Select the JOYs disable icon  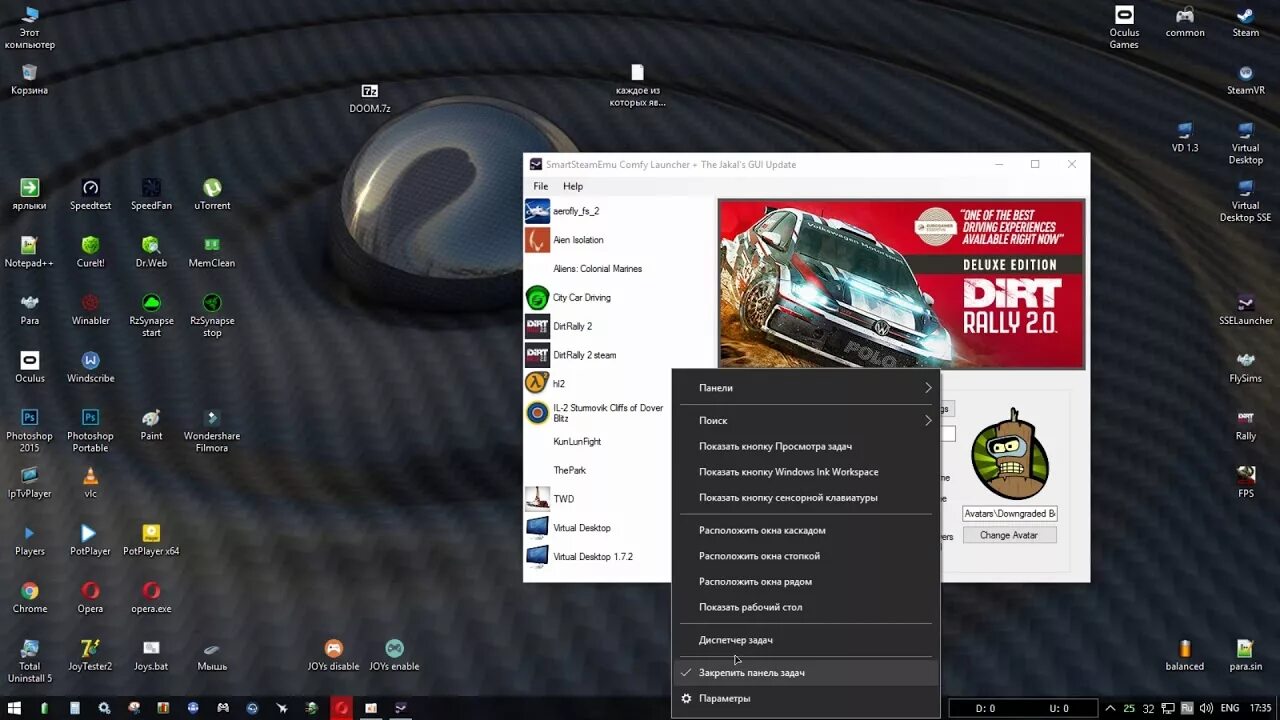pyautogui.click(x=334, y=655)
